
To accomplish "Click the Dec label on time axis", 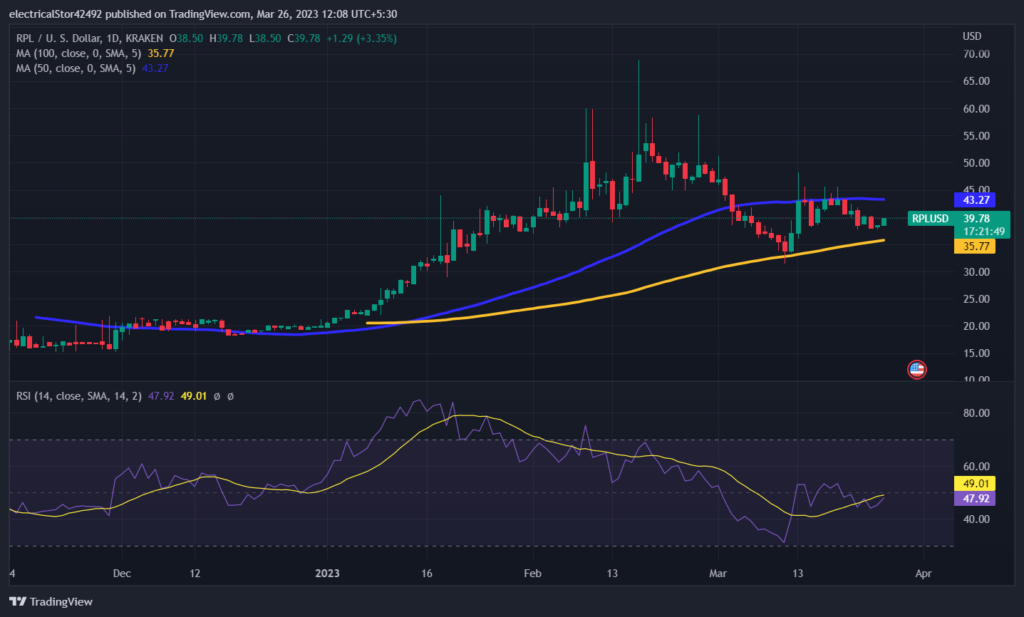I will [x=121, y=573].
